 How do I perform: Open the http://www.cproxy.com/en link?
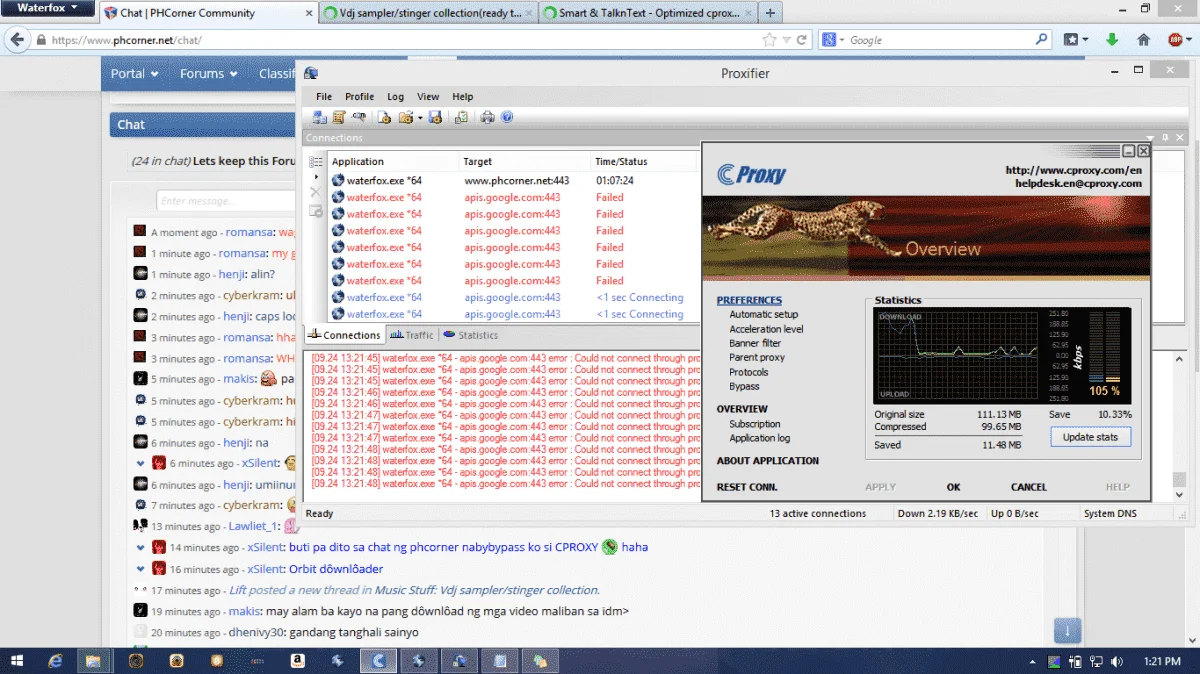click(x=1073, y=170)
